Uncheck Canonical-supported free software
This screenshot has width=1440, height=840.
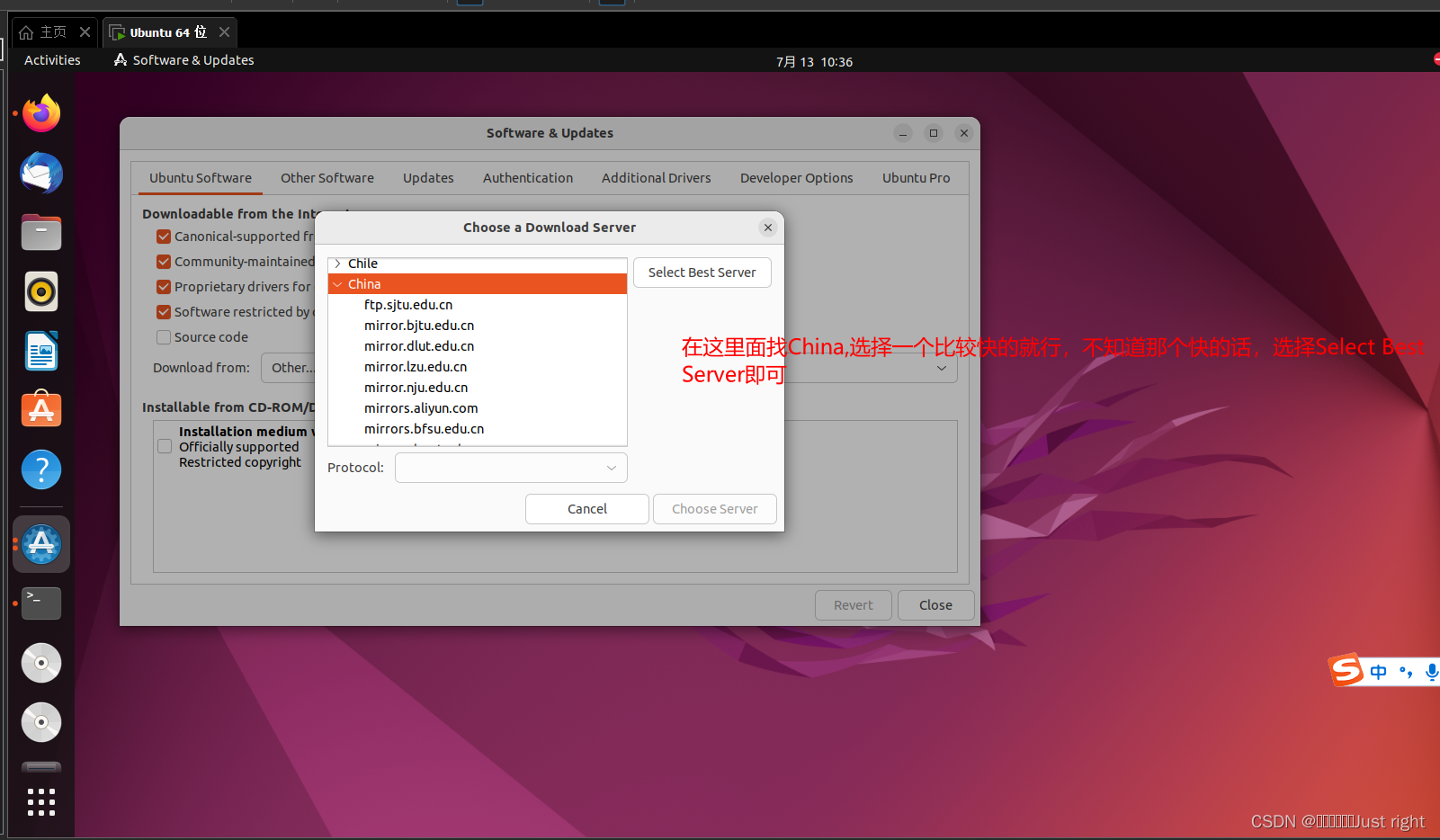[x=163, y=236]
